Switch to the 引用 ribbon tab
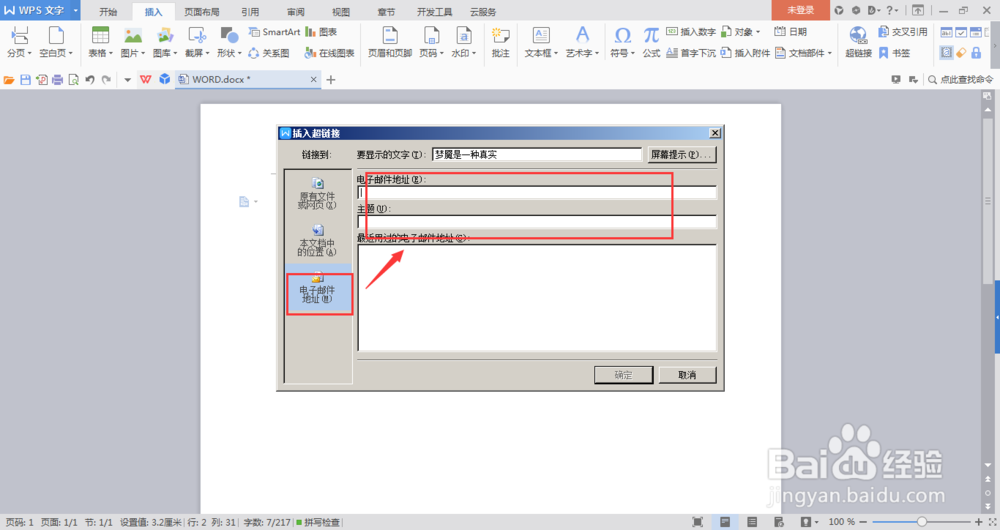Image resolution: width=1000 pixels, height=530 pixels. pyautogui.click(x=250, y=11)
